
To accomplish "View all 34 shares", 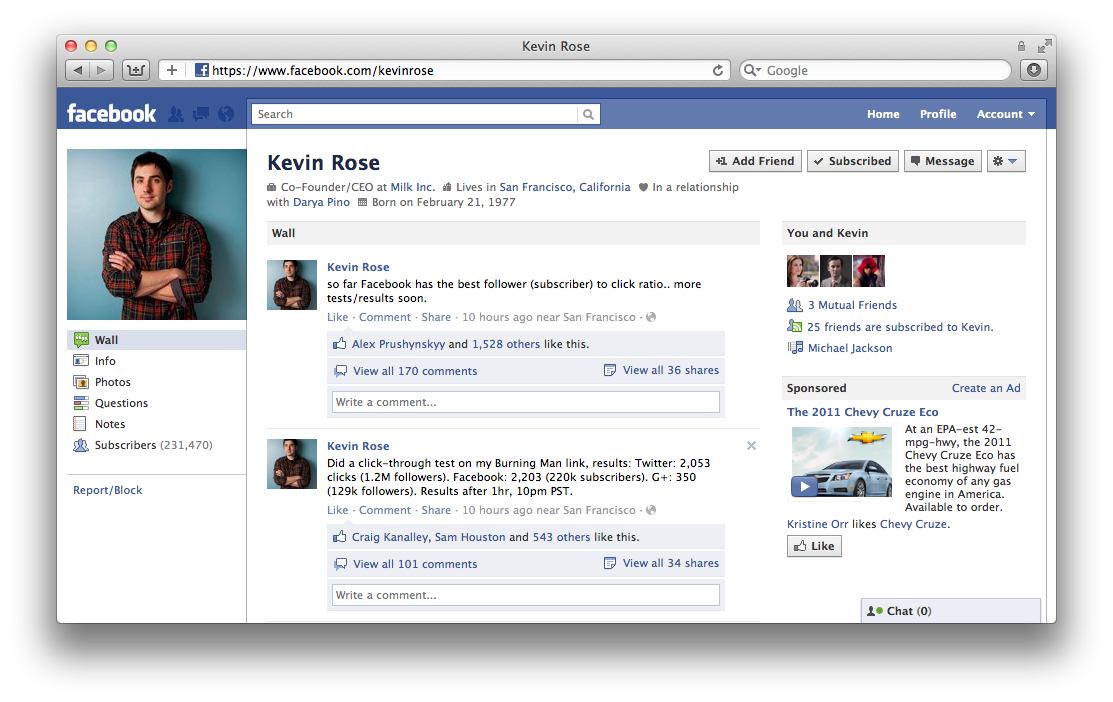I will pyautogui.click(x=671, y=563).
